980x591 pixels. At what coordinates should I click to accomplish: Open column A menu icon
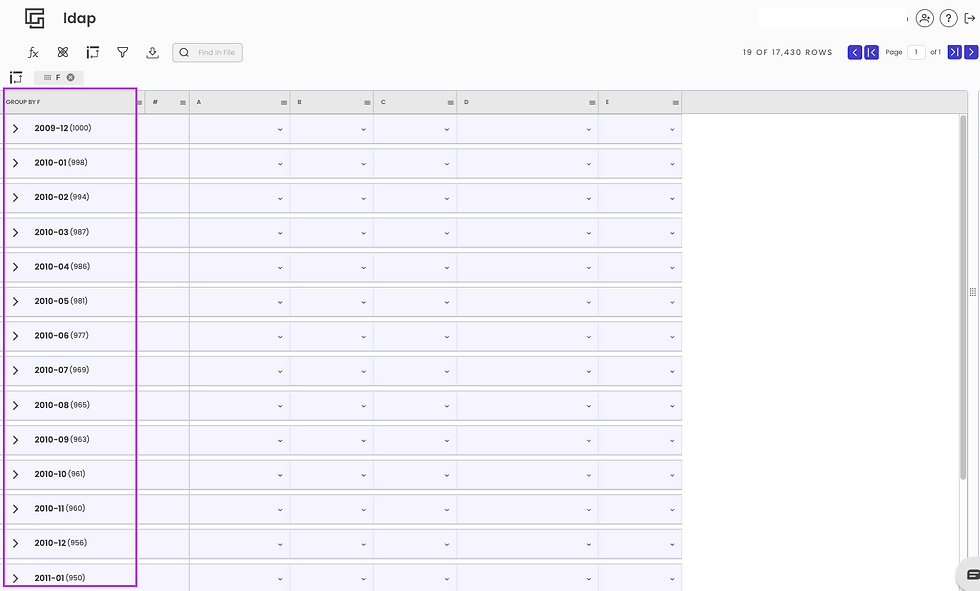[x=284, y=102]
